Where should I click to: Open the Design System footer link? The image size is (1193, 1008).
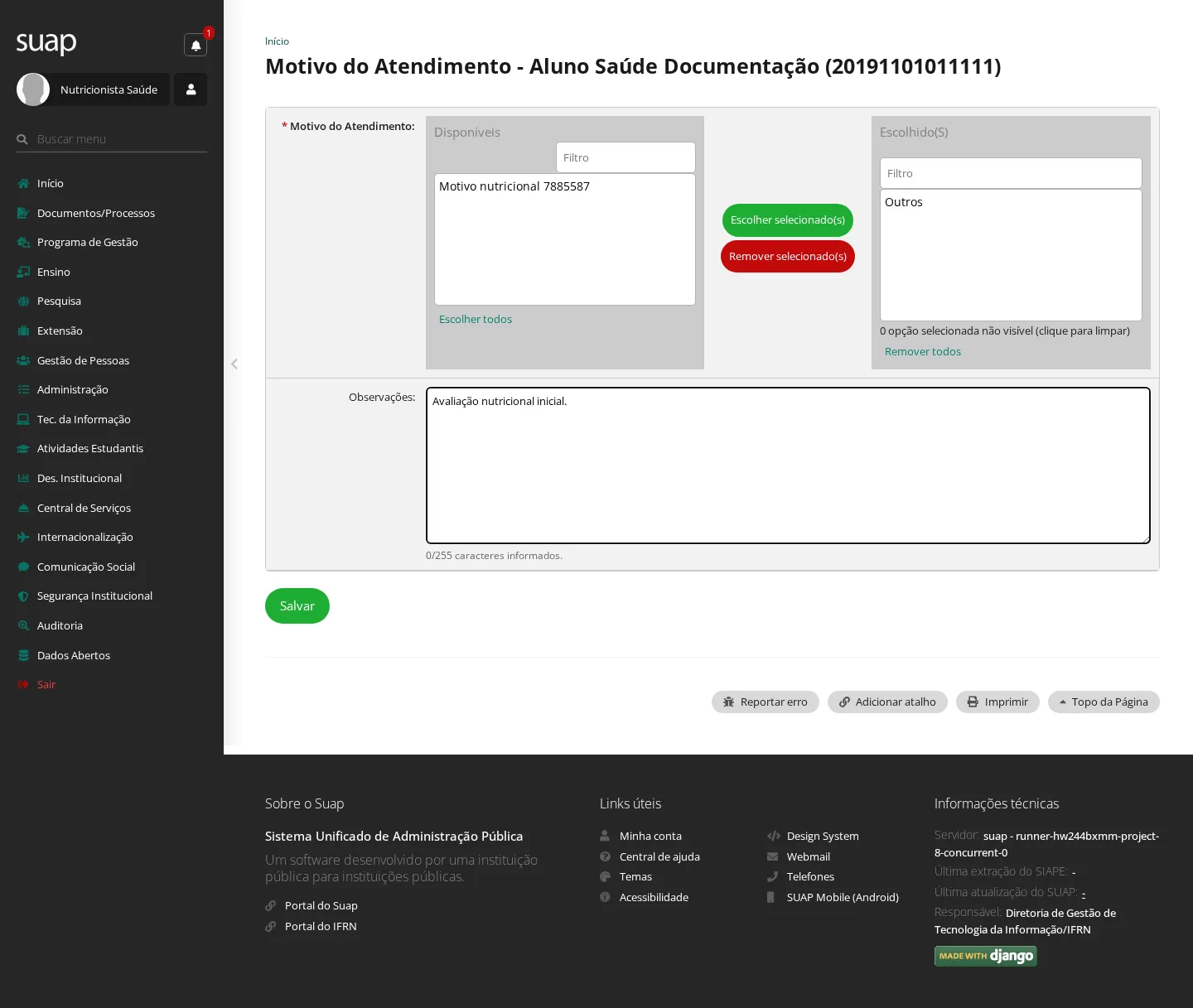[823, 836]
